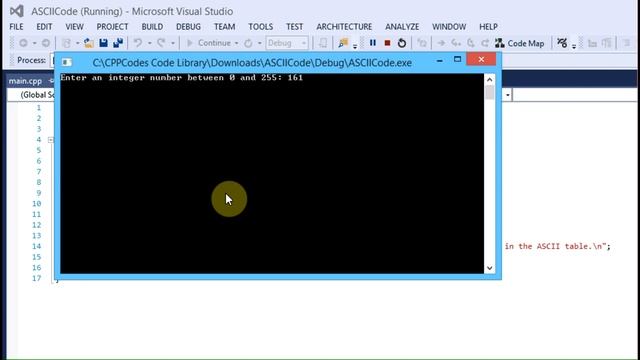Screen dimensions: 640x360
Task: Click the console scrollbar down arrow
Action: pyautogui.click(x=489, y=268)
